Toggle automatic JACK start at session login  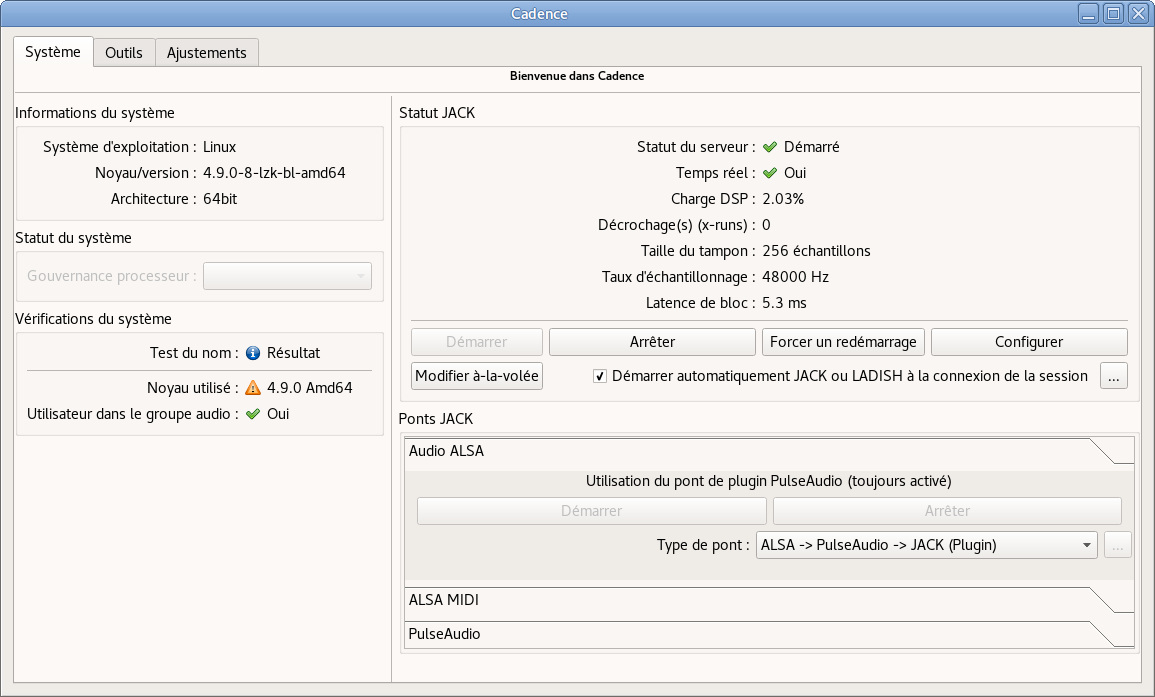click(x=600, y=376)
